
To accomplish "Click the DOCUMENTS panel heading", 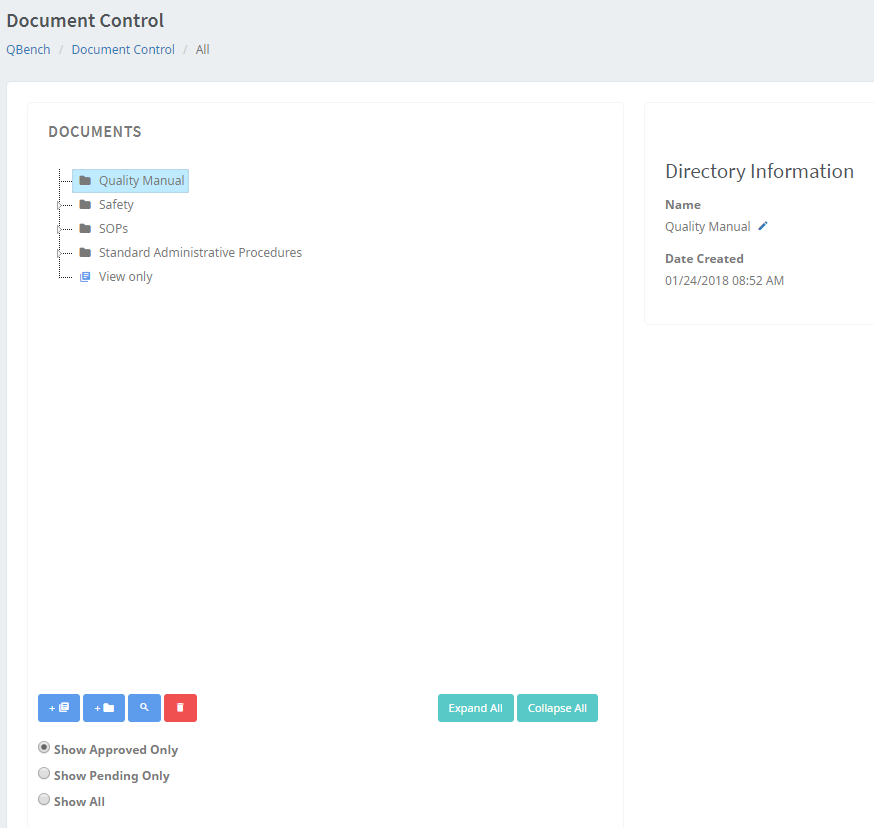I will click(x=95, y=132).
